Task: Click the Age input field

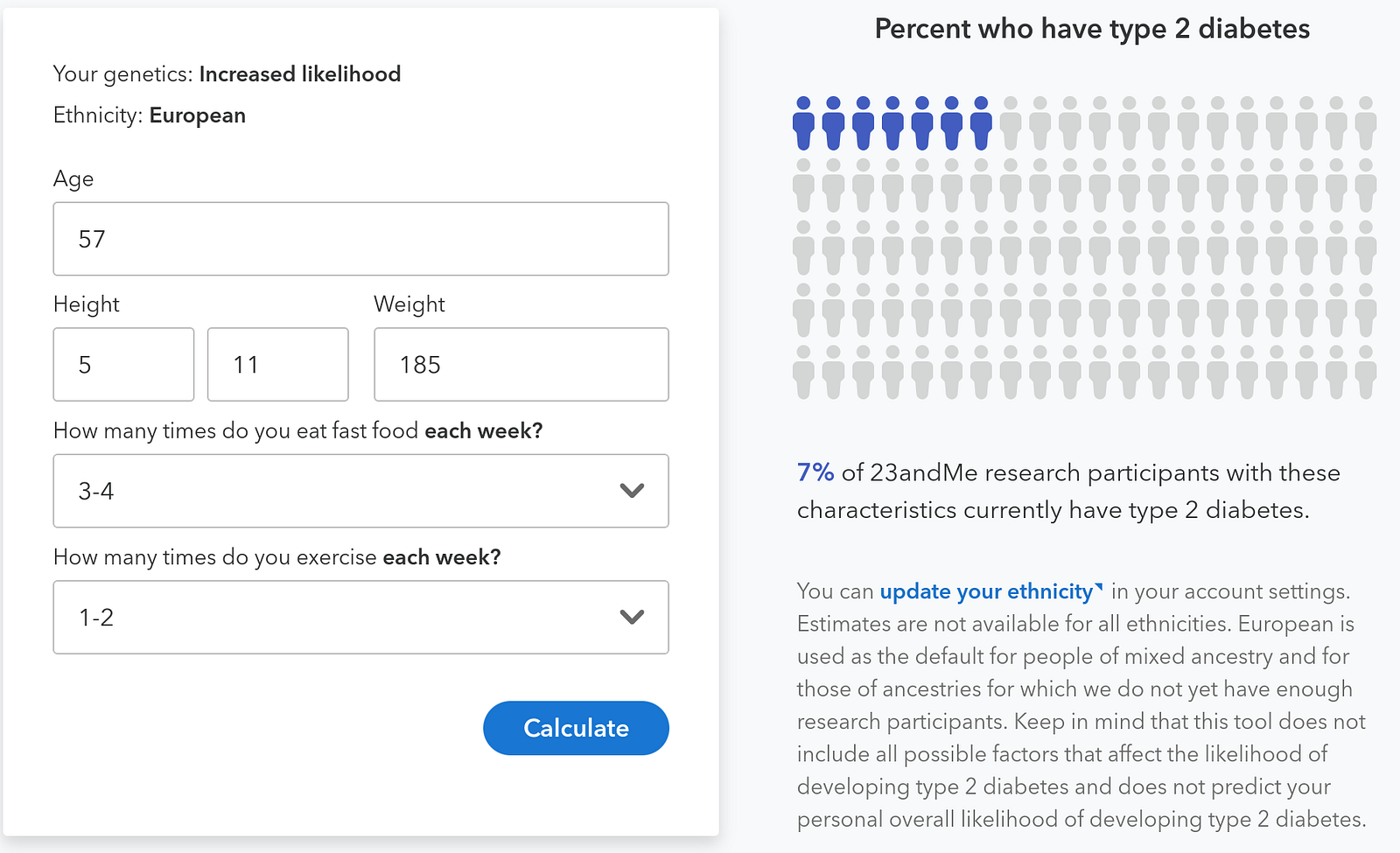Action: [x=360, y=239]
